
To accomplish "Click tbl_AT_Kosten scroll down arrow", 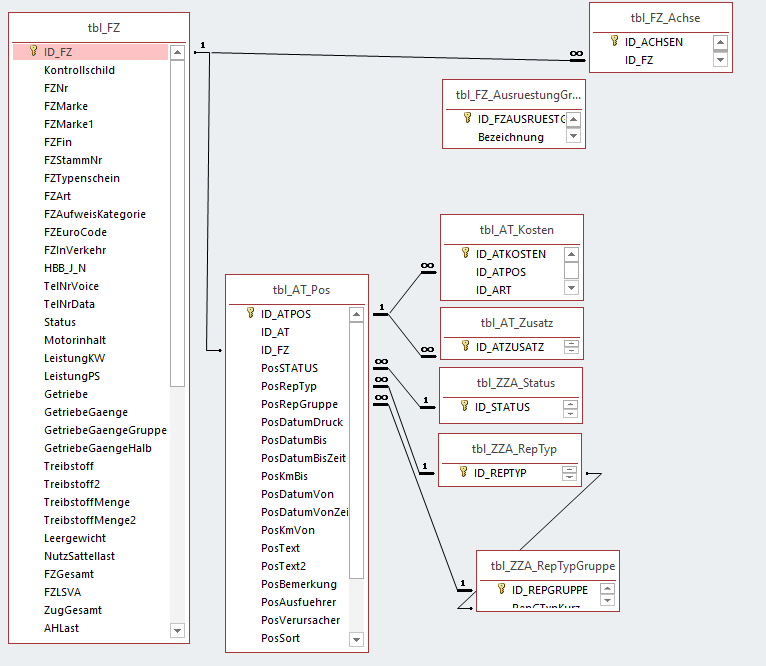I will pos(571,287).
